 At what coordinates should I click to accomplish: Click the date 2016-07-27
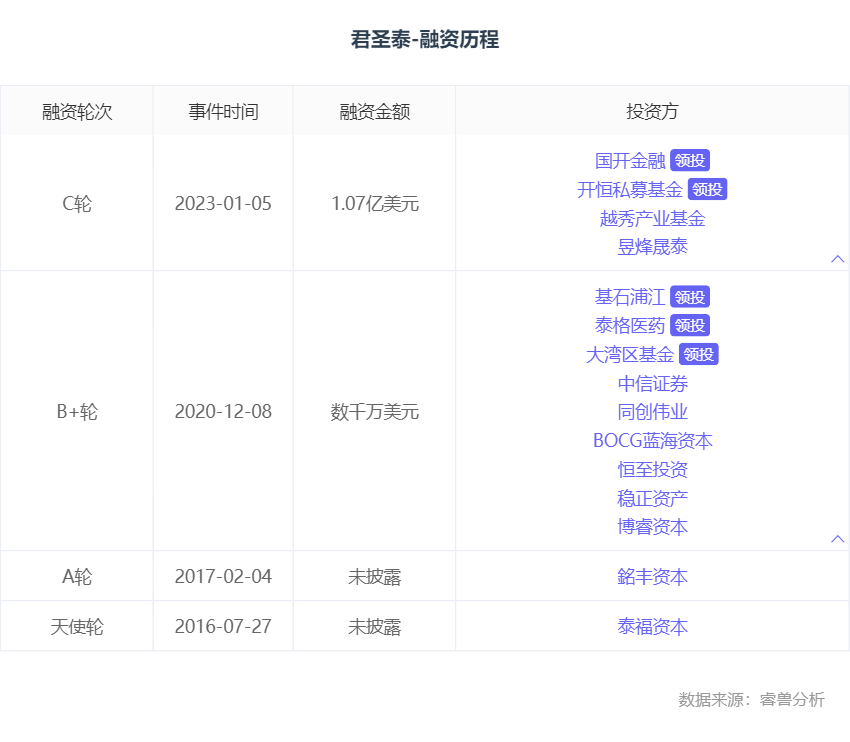pyautogui.click(x=223, y=627)
